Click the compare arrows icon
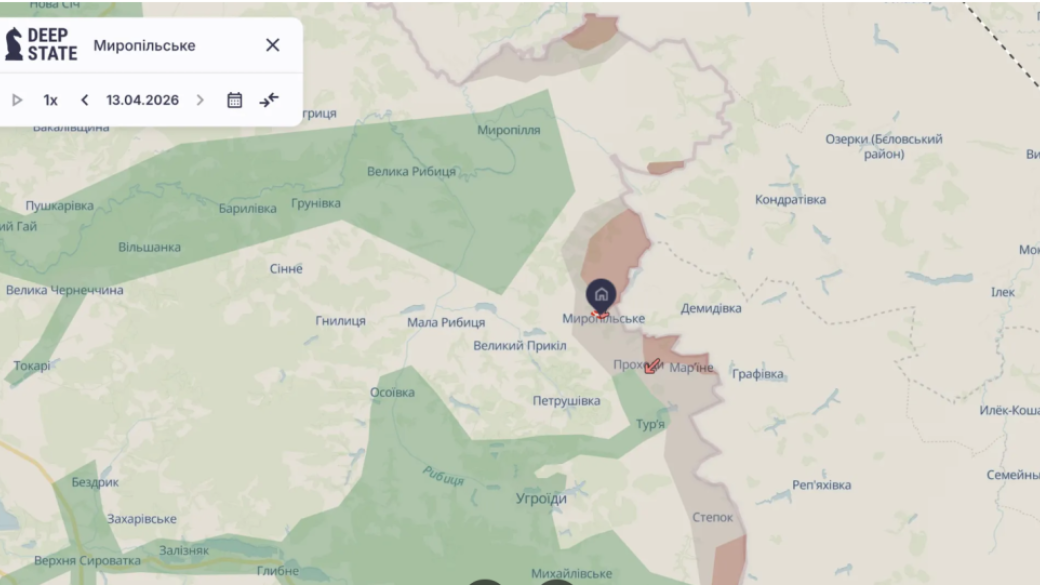The width and height of the screenshot is (1040, 585). point(269,100)
